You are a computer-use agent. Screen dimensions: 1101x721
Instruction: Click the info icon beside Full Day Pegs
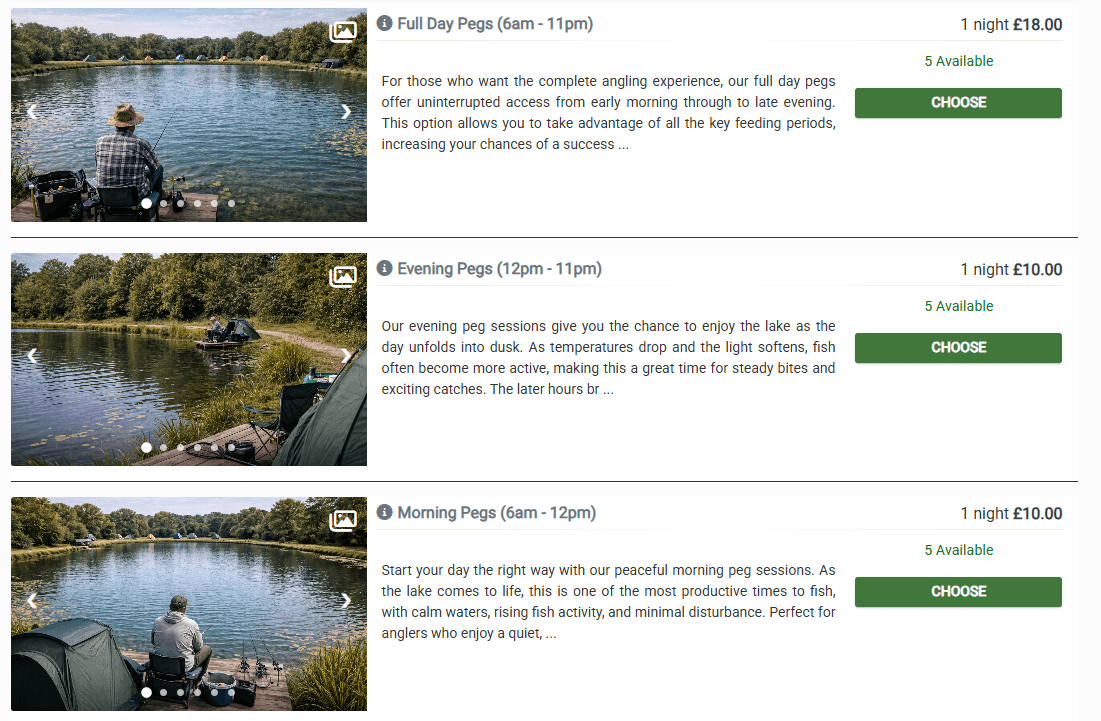pyautogui.click(x=384, y=23)
